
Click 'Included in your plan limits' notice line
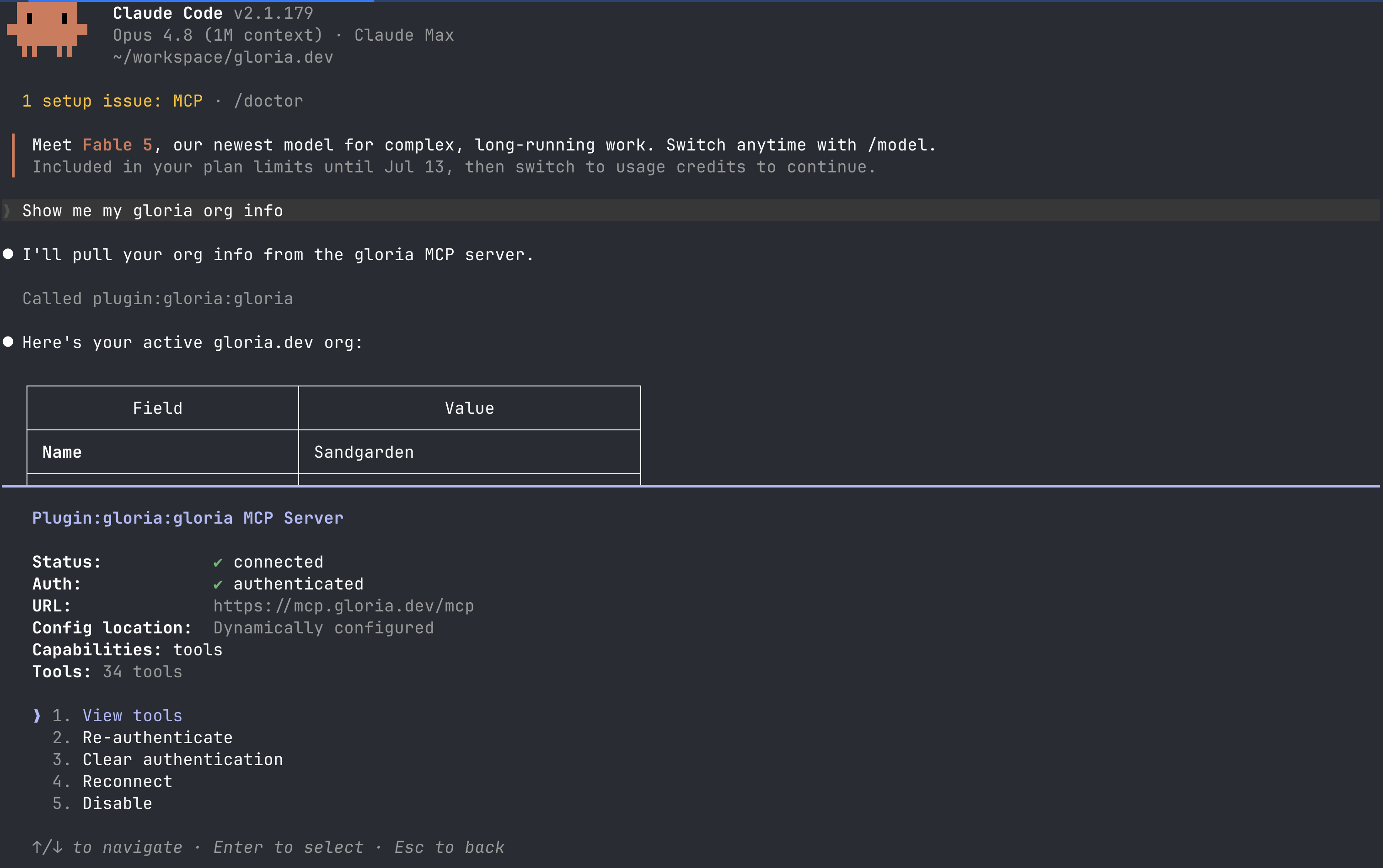(x=454, y=167)
